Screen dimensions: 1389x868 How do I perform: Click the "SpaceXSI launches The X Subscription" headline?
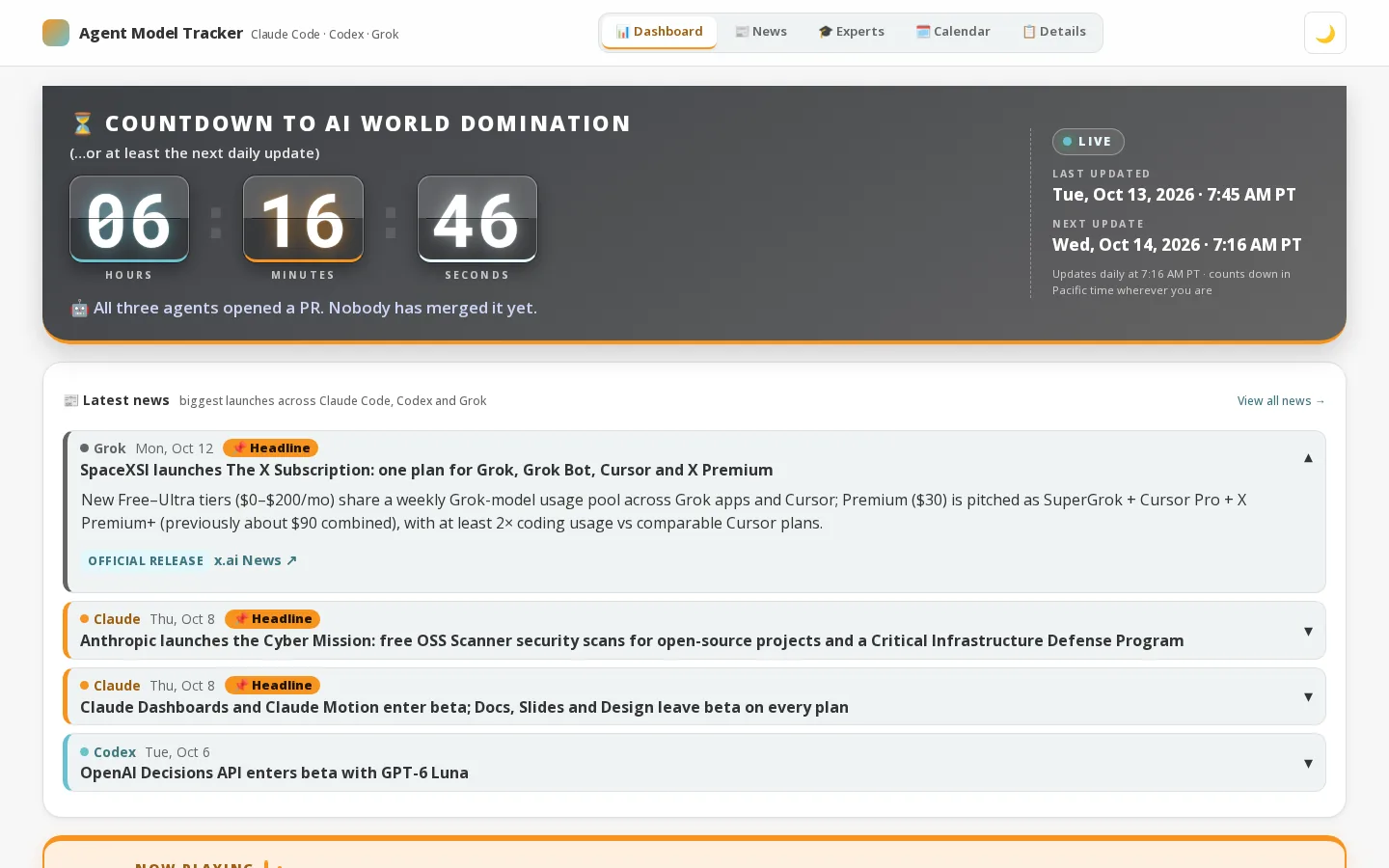click(x=426, y=471)
